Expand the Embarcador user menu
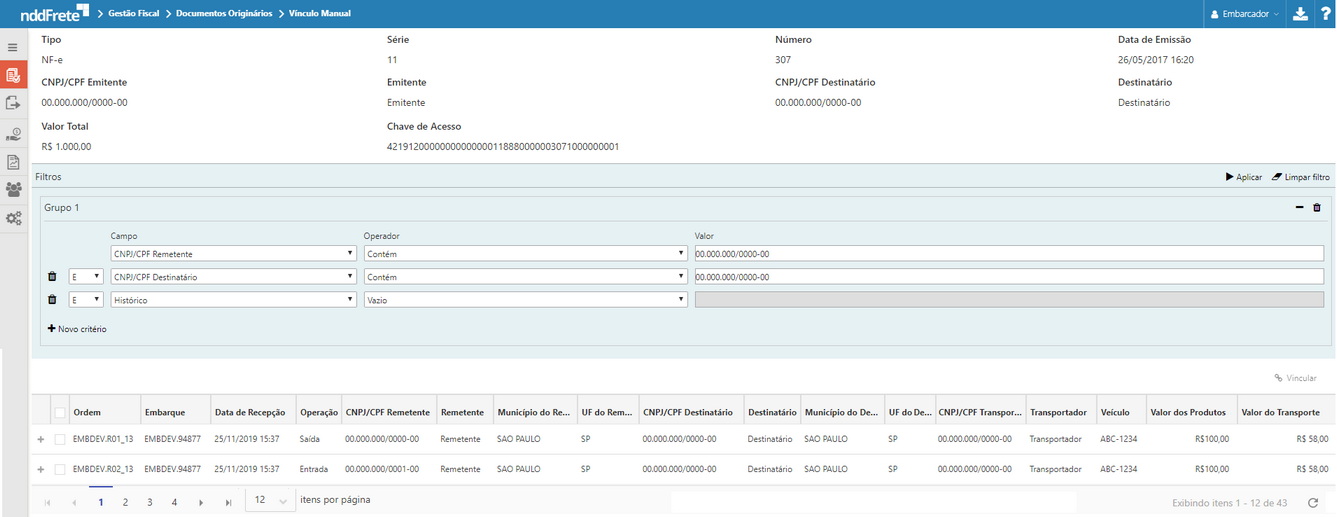 (1245, 14)
